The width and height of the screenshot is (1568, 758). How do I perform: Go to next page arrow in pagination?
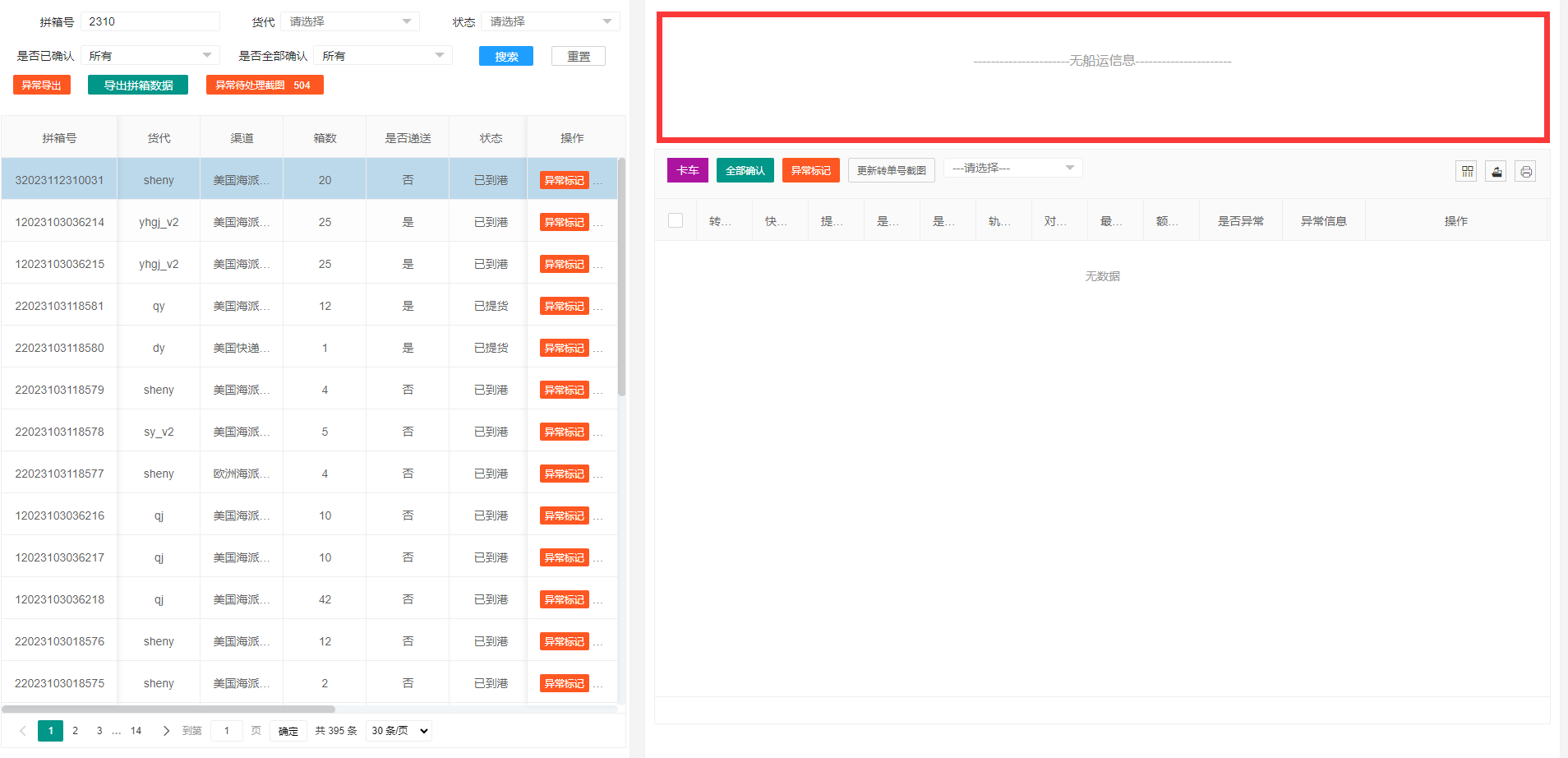coord(166,730)
